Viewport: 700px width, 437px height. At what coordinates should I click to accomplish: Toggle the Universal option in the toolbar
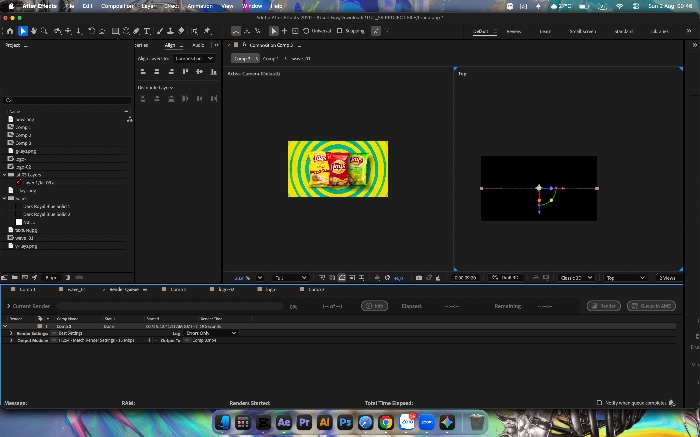point(317,31)
